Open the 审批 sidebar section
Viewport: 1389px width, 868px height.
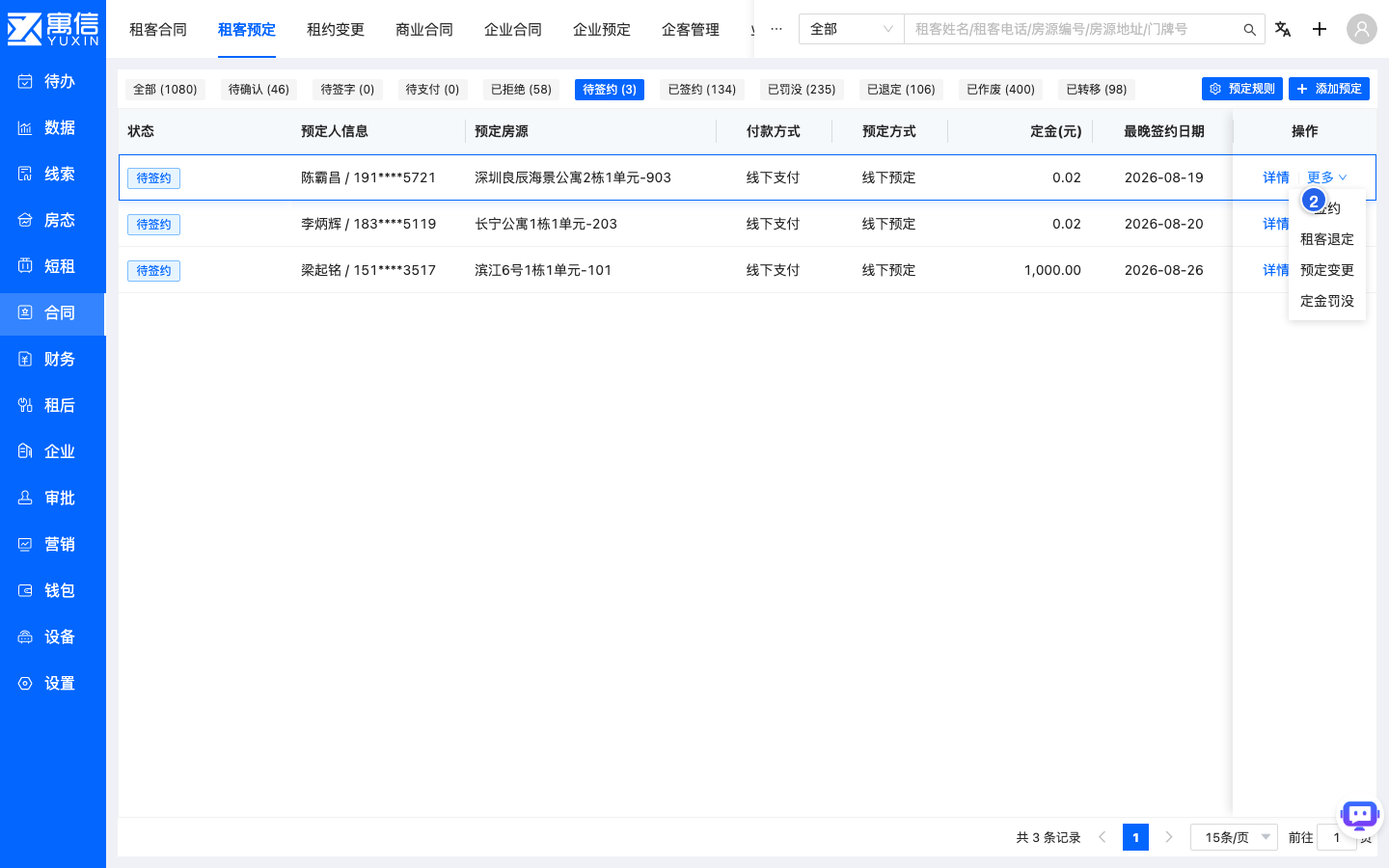52,498
